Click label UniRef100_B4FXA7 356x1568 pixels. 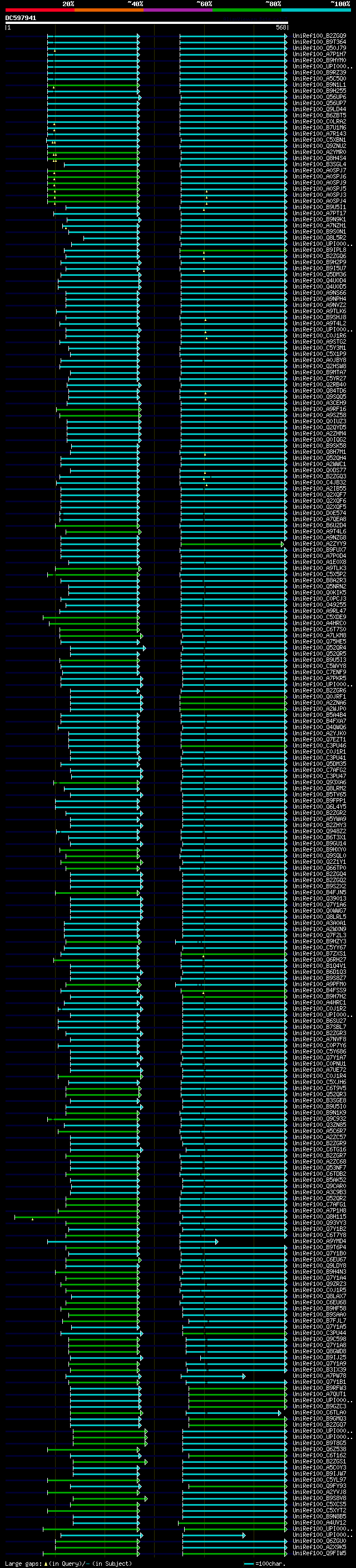[319, 721]
